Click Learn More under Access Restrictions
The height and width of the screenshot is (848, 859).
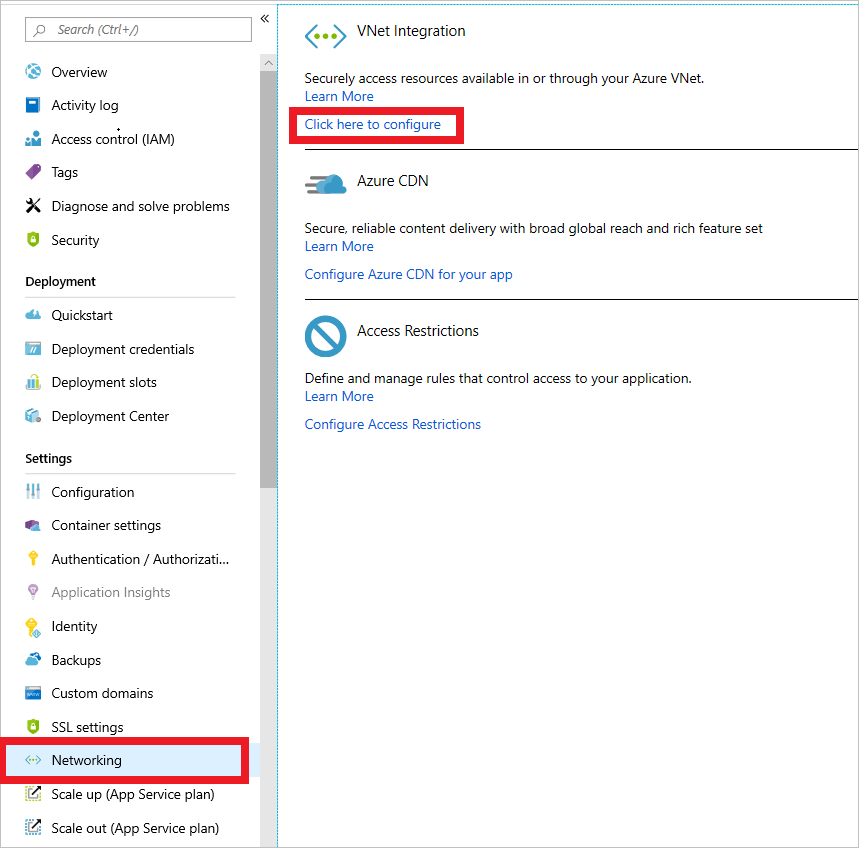tap(339, 397)
